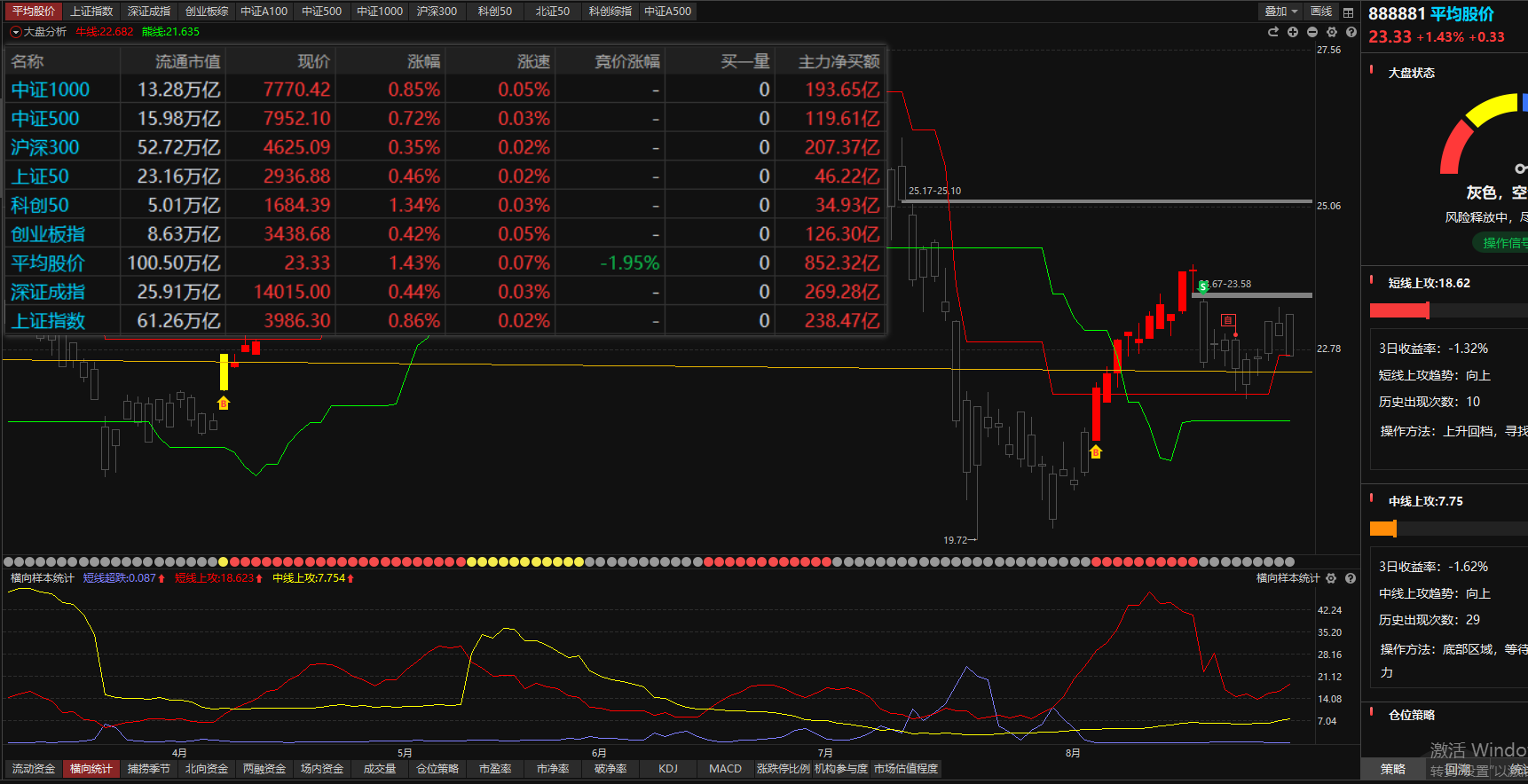Click the 25.17-25.10 gap level label

pyautogui.click(x=934, y=191)
